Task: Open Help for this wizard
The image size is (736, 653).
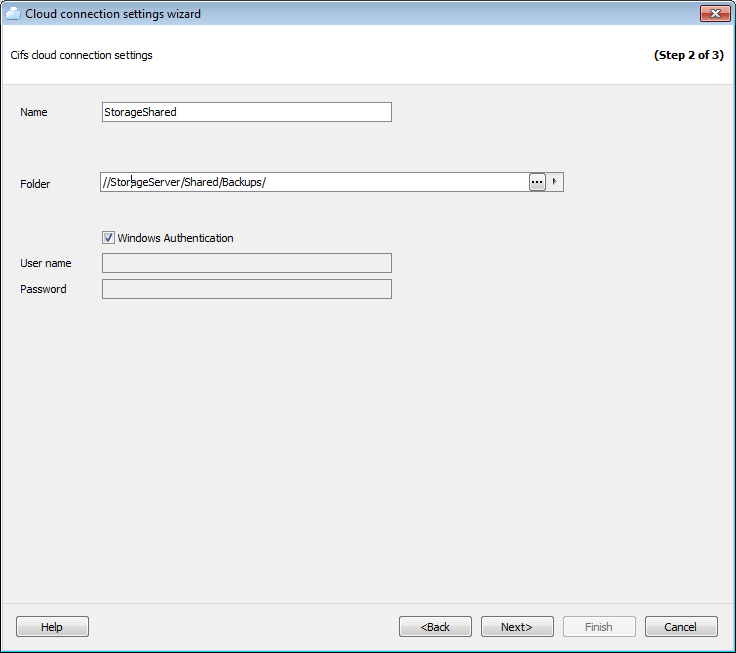Action: (52, 627)
